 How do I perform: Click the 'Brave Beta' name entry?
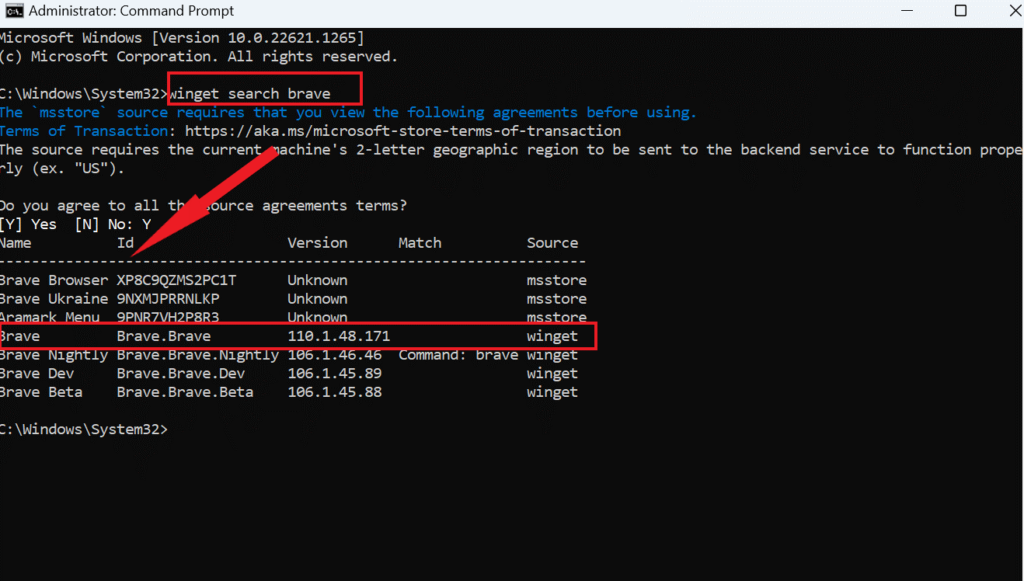pos(41,392)
